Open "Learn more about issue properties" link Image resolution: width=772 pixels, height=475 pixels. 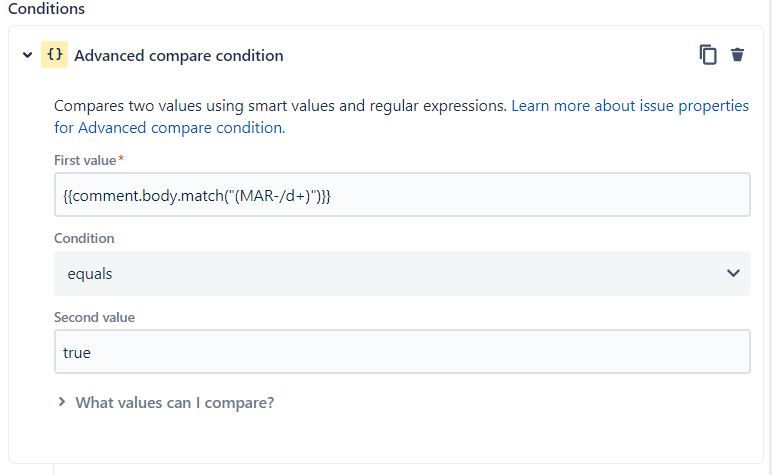[x=629, y=106]
